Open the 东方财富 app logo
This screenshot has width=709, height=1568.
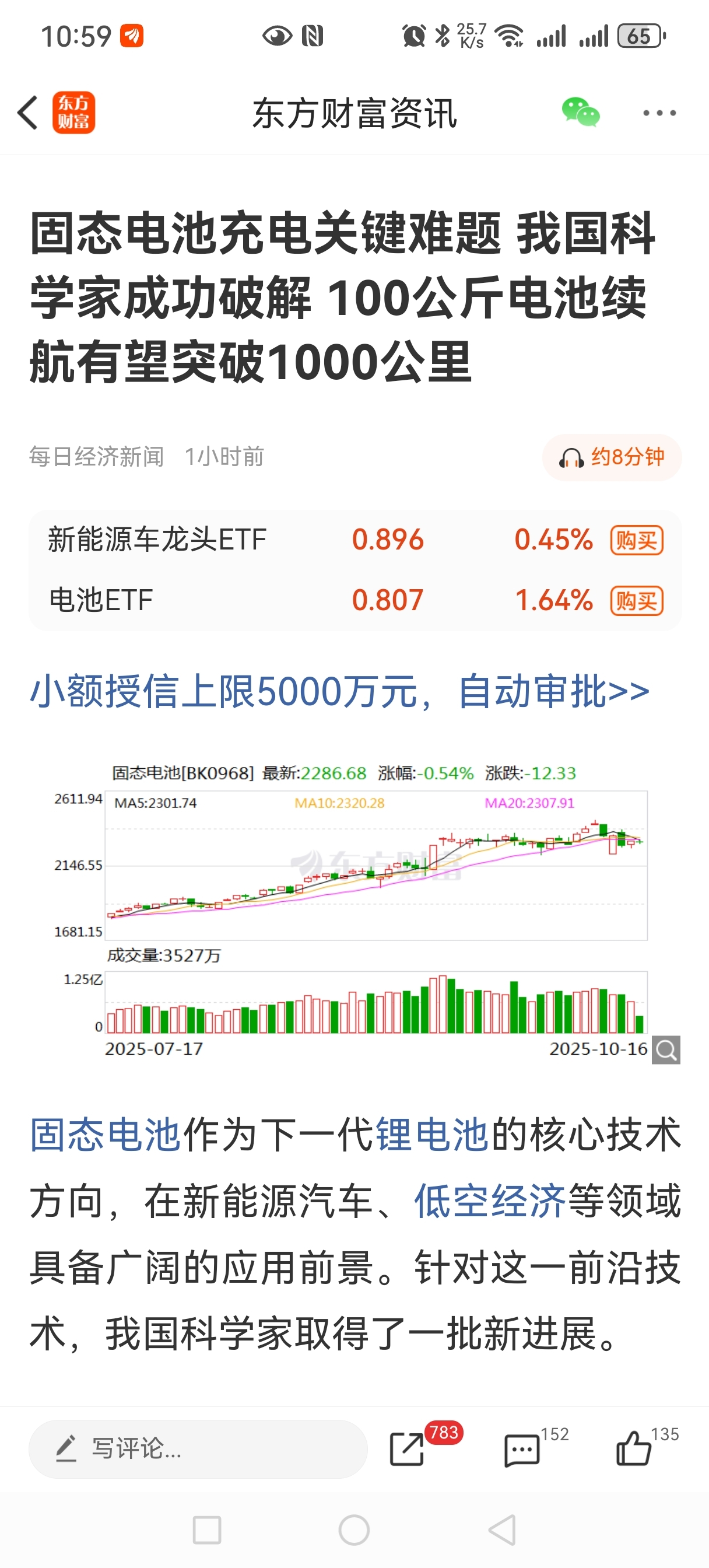(73, 113)
